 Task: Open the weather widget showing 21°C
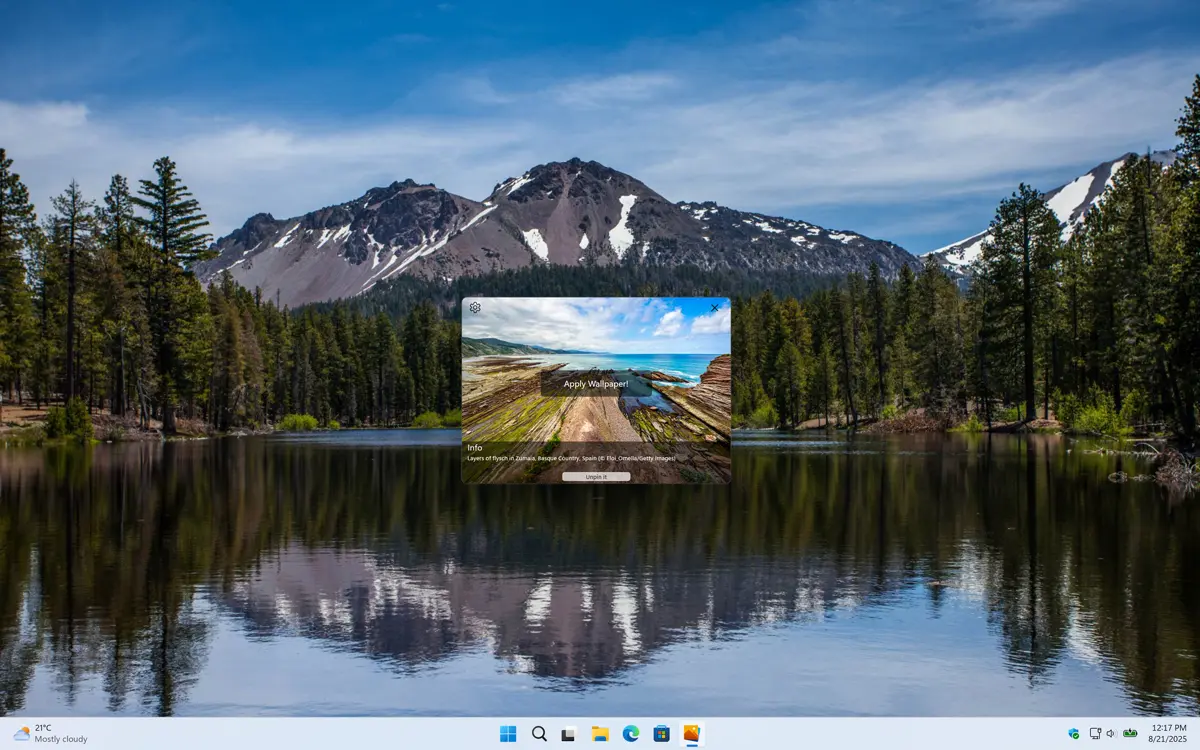pyautogui.click(x=50, y=734)
